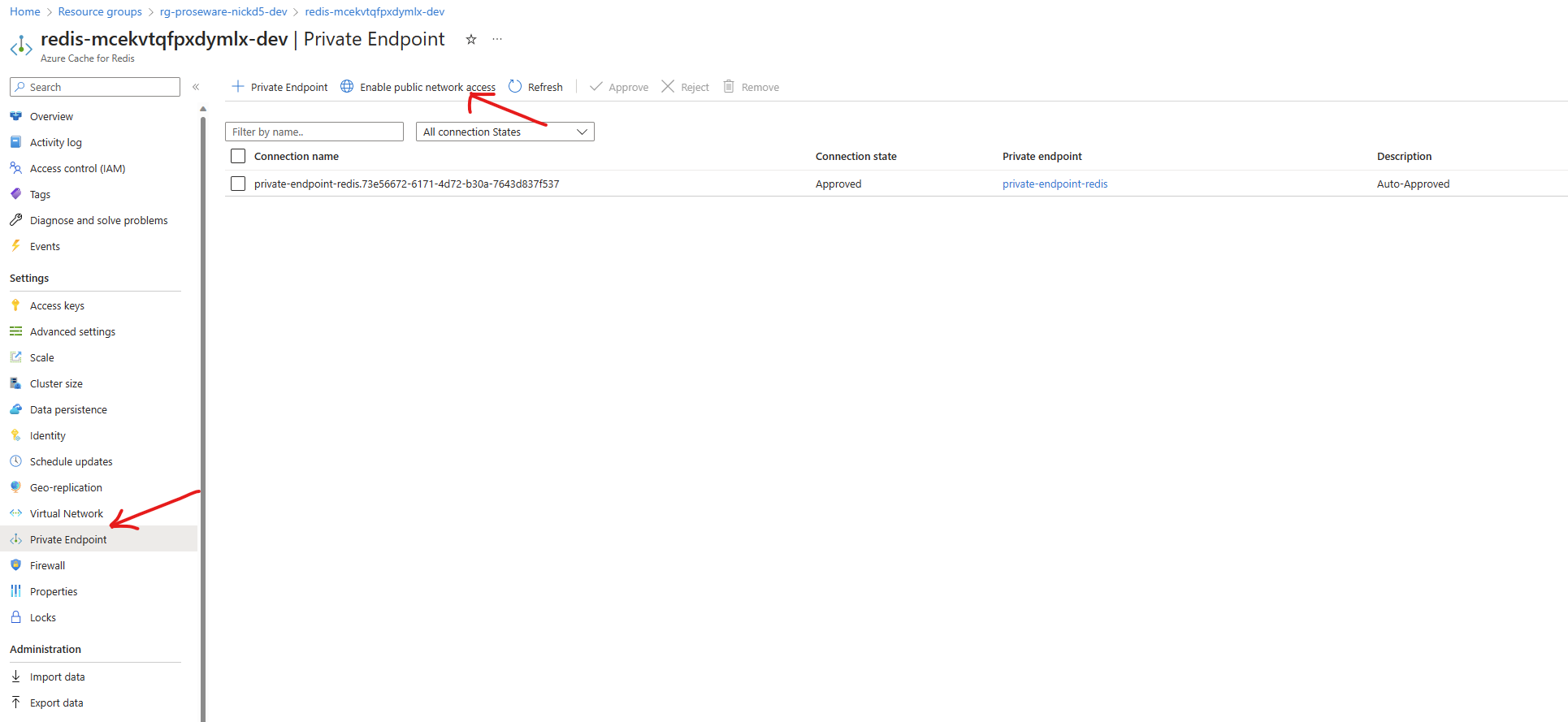Image resolution: width=1568 pixels, height=722 pixels.
Task: Open the All connection States dropdown
Action: click(x=505, y=132)
